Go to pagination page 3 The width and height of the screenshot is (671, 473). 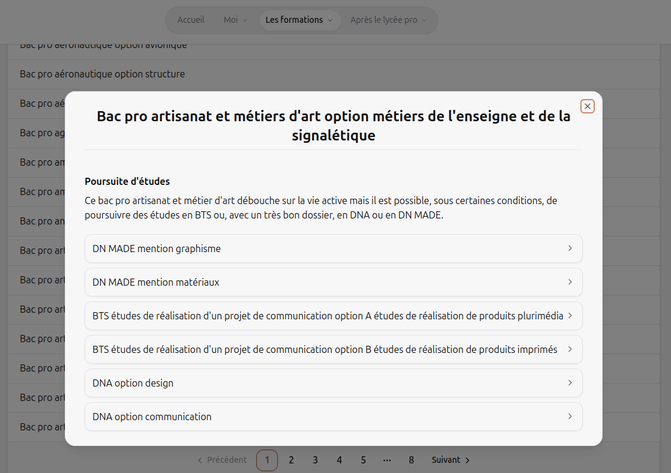tap(315, 460)
